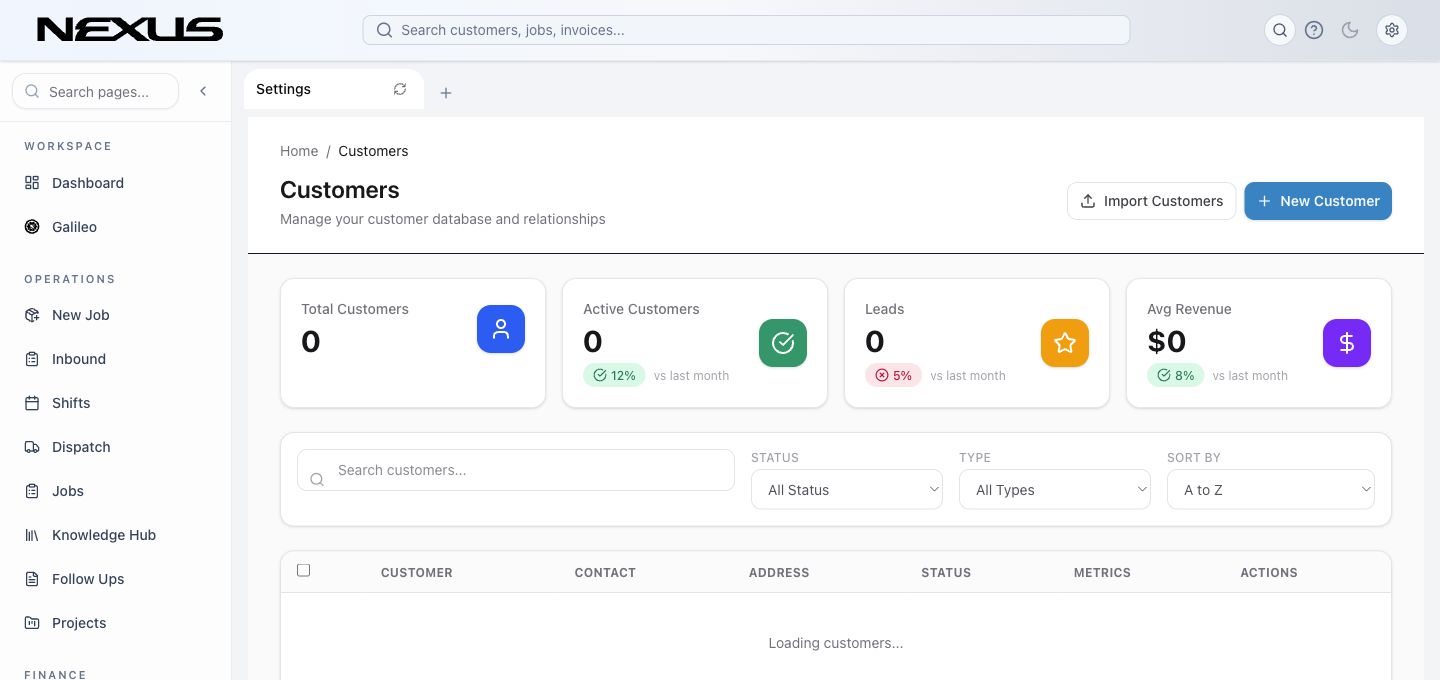Open the Sort By A to Z dropdown
The image size is (1440, 680).
(x=1271, y=490)
